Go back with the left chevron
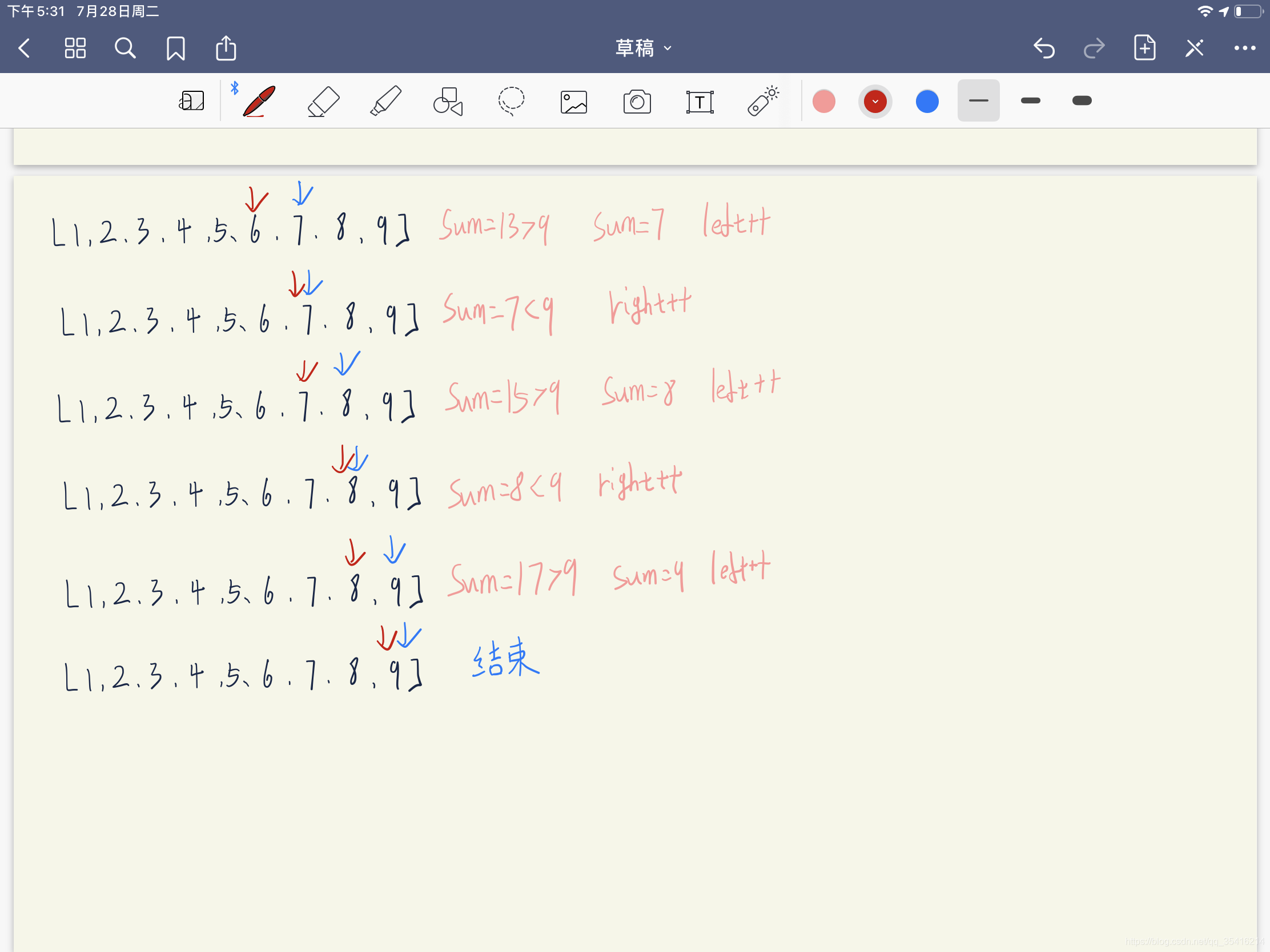 (x=24, y=48)
